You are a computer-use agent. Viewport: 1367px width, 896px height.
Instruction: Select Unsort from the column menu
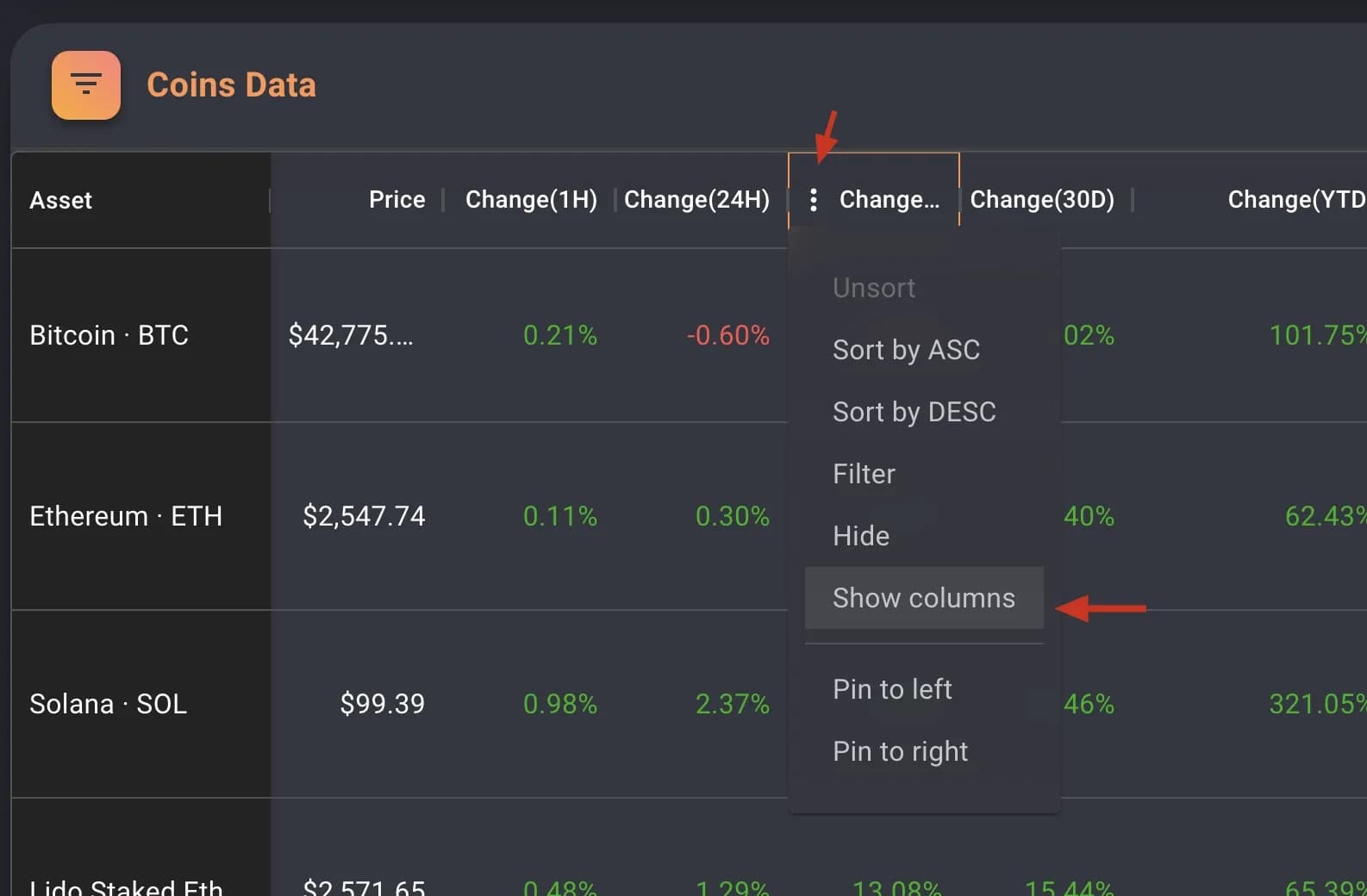pos(873,288)
